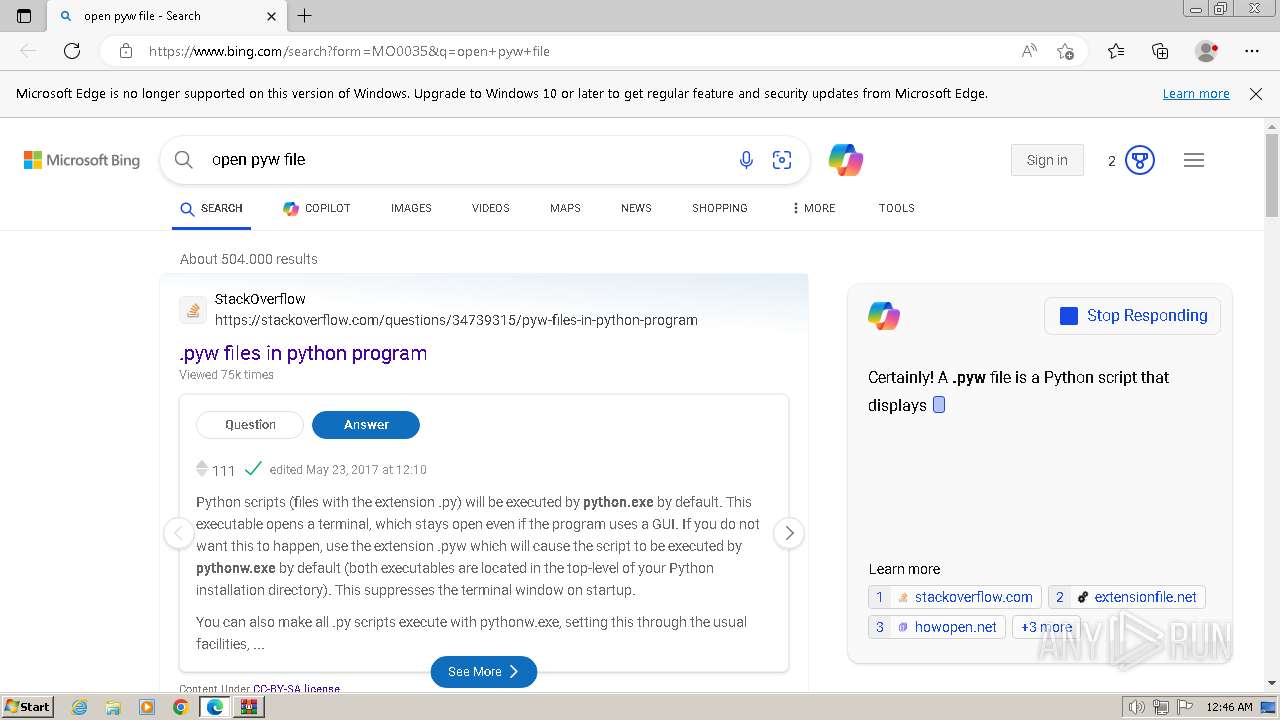View site information lock icon
This screenshot has width=1280, height=720.
coord(125,51)
